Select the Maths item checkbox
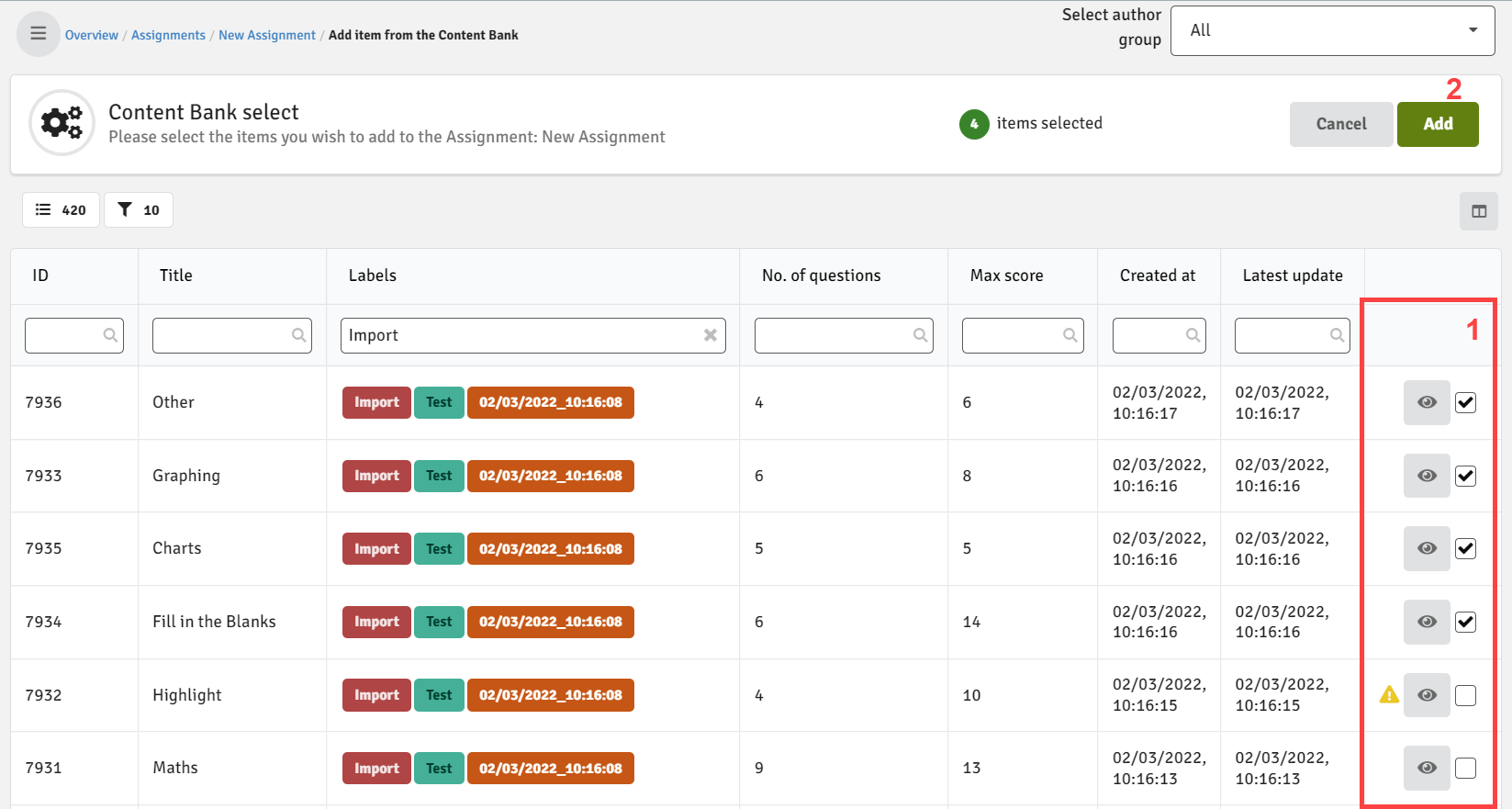The image size is (1512, 809). 1466,768
